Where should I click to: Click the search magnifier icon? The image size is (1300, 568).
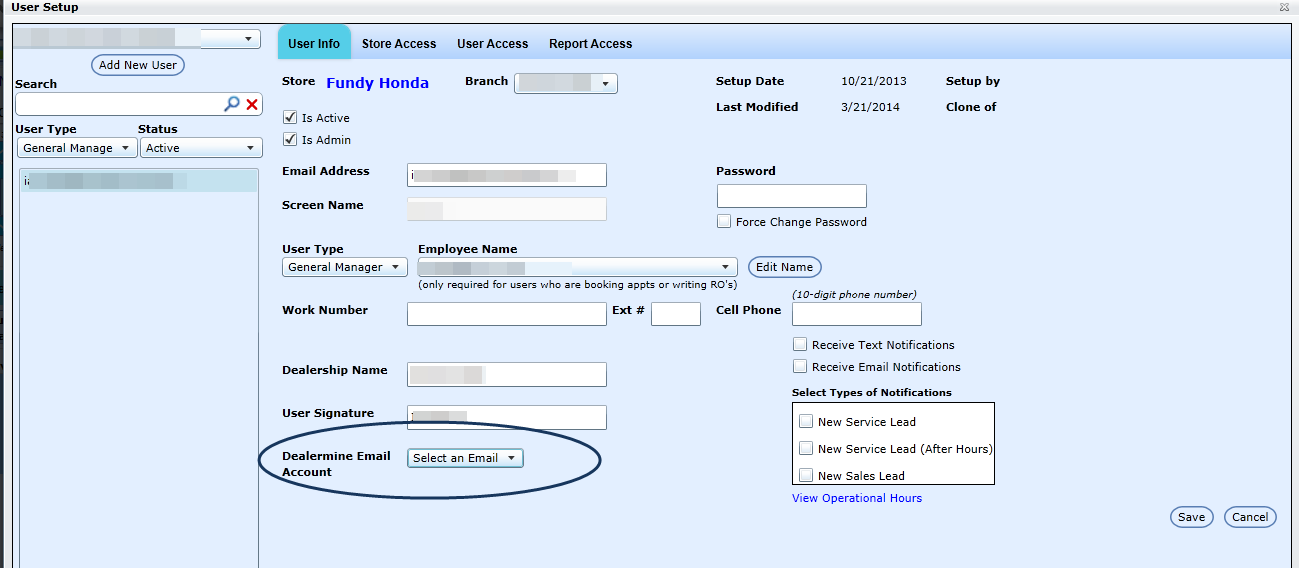232,104
